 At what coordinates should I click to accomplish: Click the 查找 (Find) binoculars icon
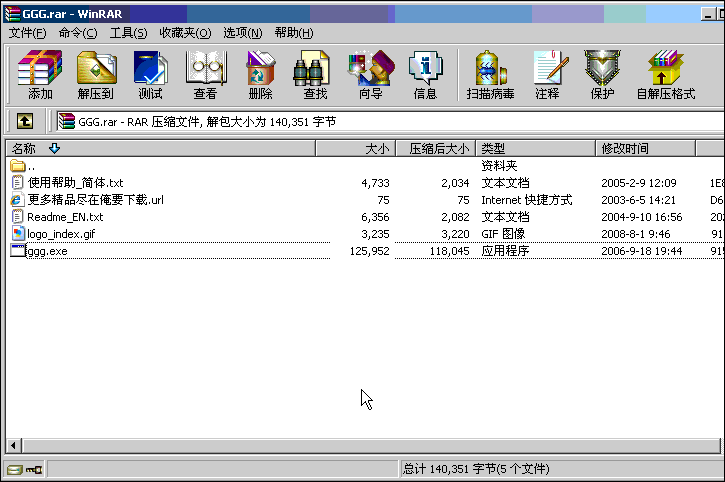point(311,68)
